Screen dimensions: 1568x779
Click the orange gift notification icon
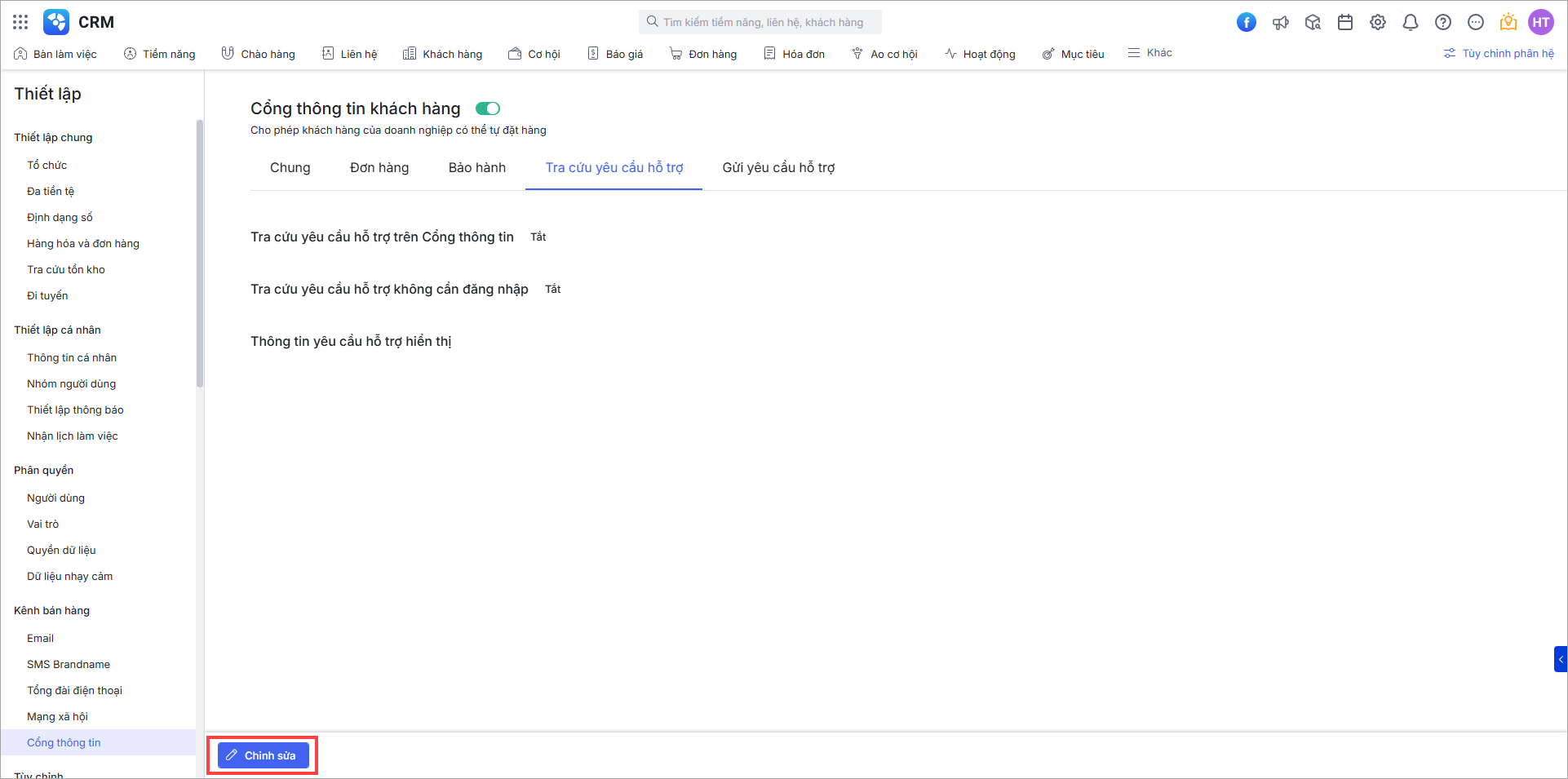point(1508,22)
